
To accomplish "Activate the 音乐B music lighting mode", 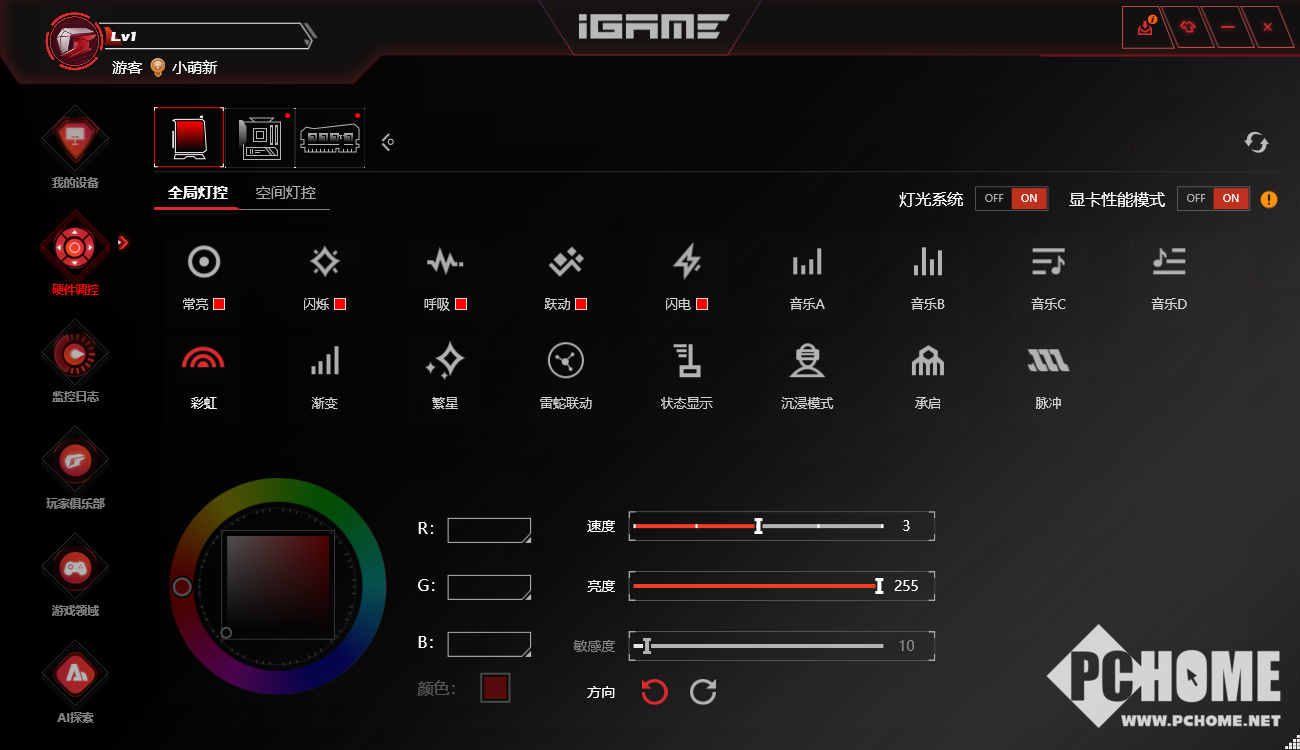I will pyautogui.click(x=927, y=262).
